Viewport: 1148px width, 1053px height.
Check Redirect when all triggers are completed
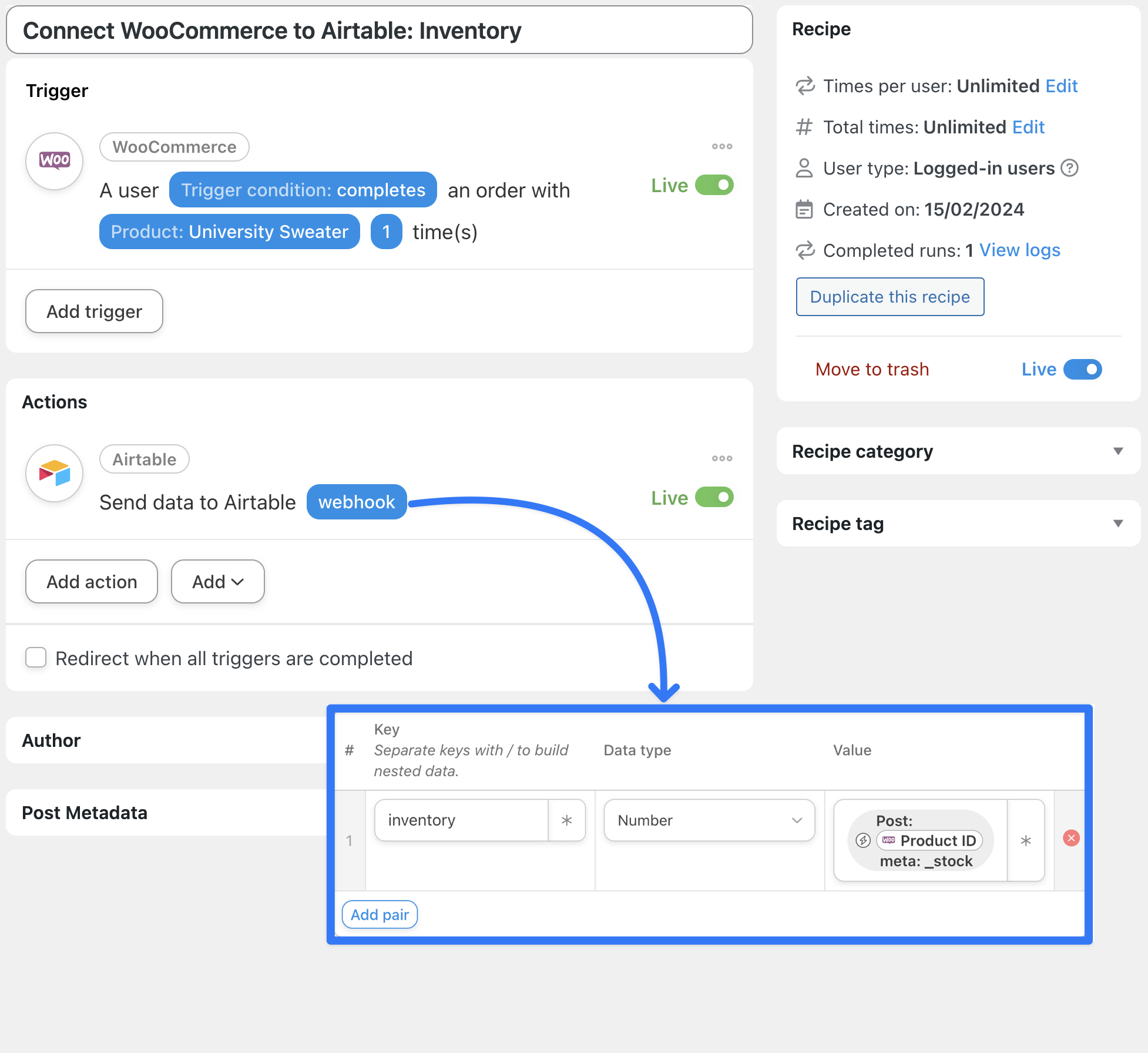[36, 658]
